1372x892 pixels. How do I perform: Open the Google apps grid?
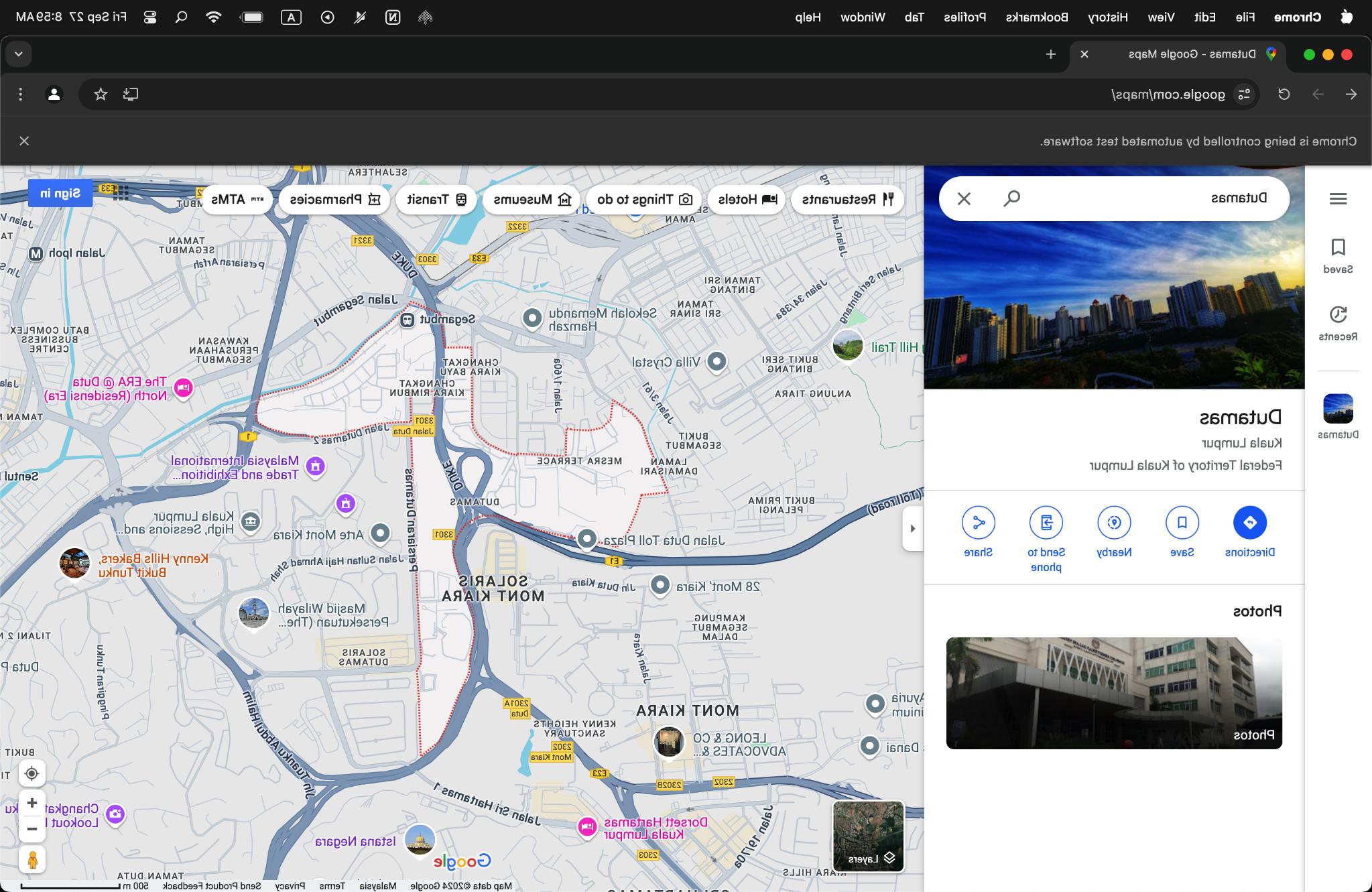coord(121,193)
